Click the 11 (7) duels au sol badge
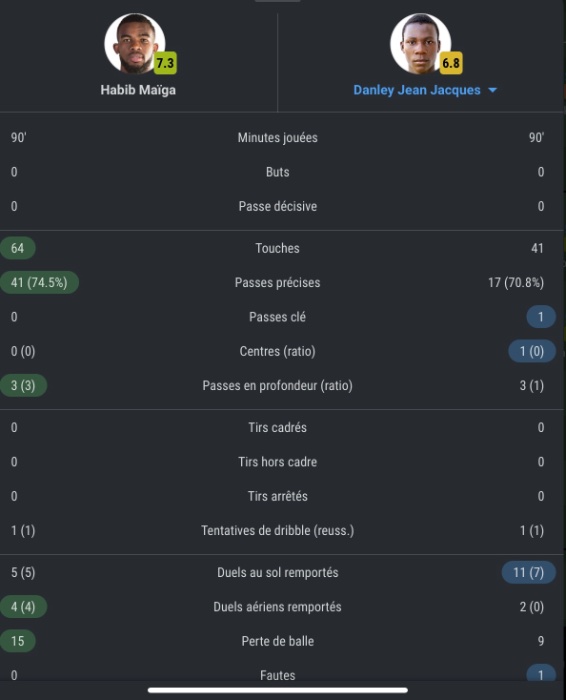This screenshot has height=700, width=566. (529, 572)
